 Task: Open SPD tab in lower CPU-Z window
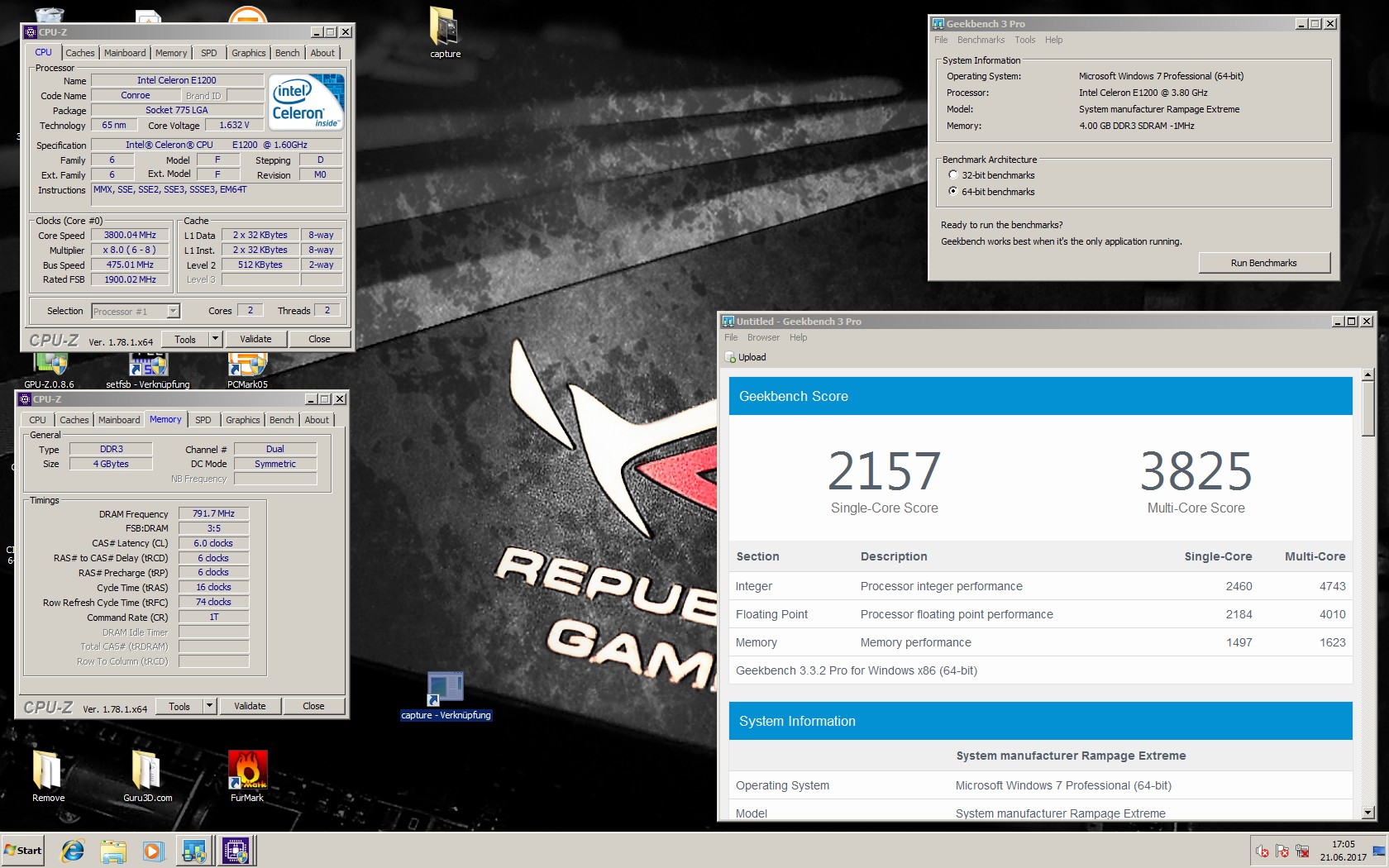pyautogui.click(x=203, y=420)
